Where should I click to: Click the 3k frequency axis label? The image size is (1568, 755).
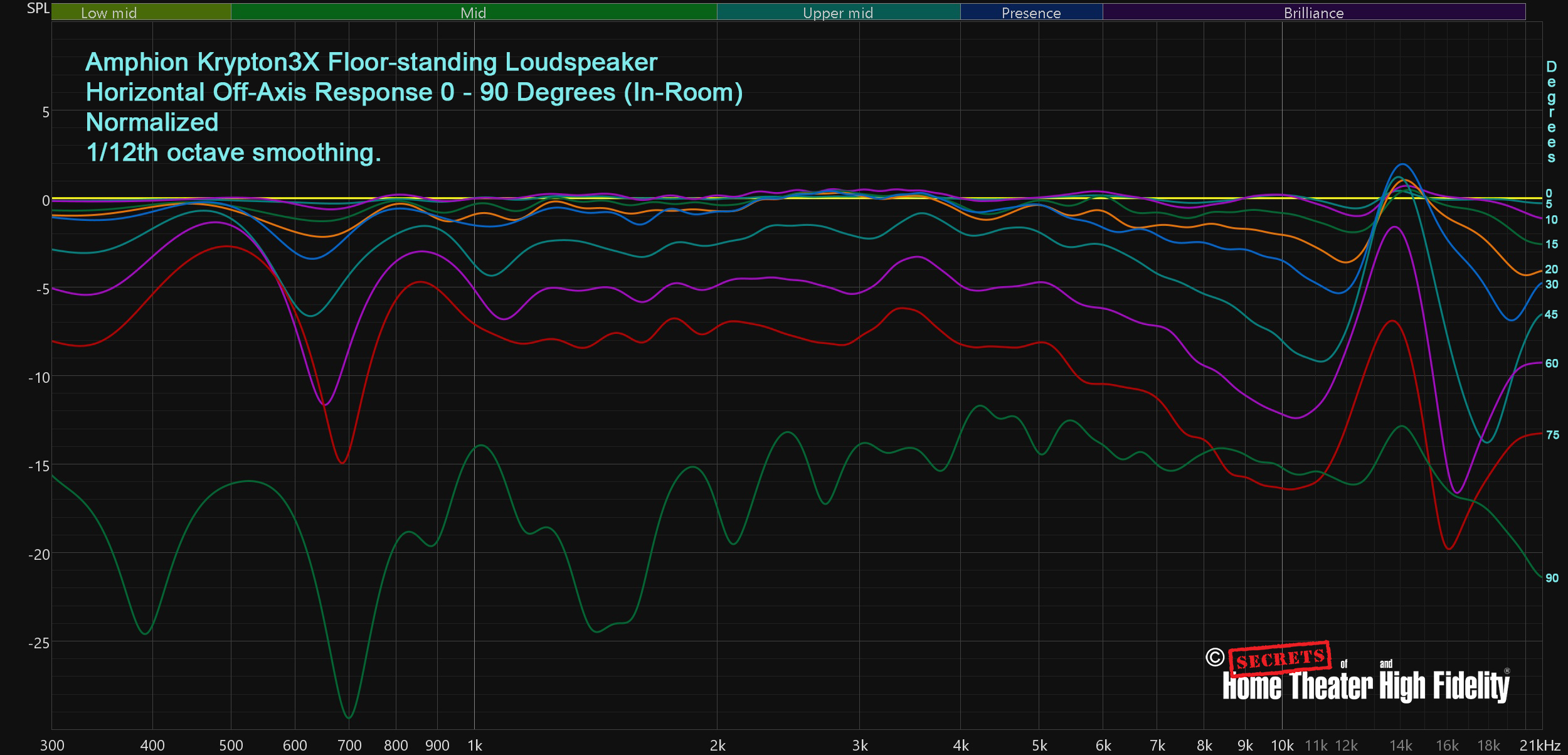pos(860,746)
